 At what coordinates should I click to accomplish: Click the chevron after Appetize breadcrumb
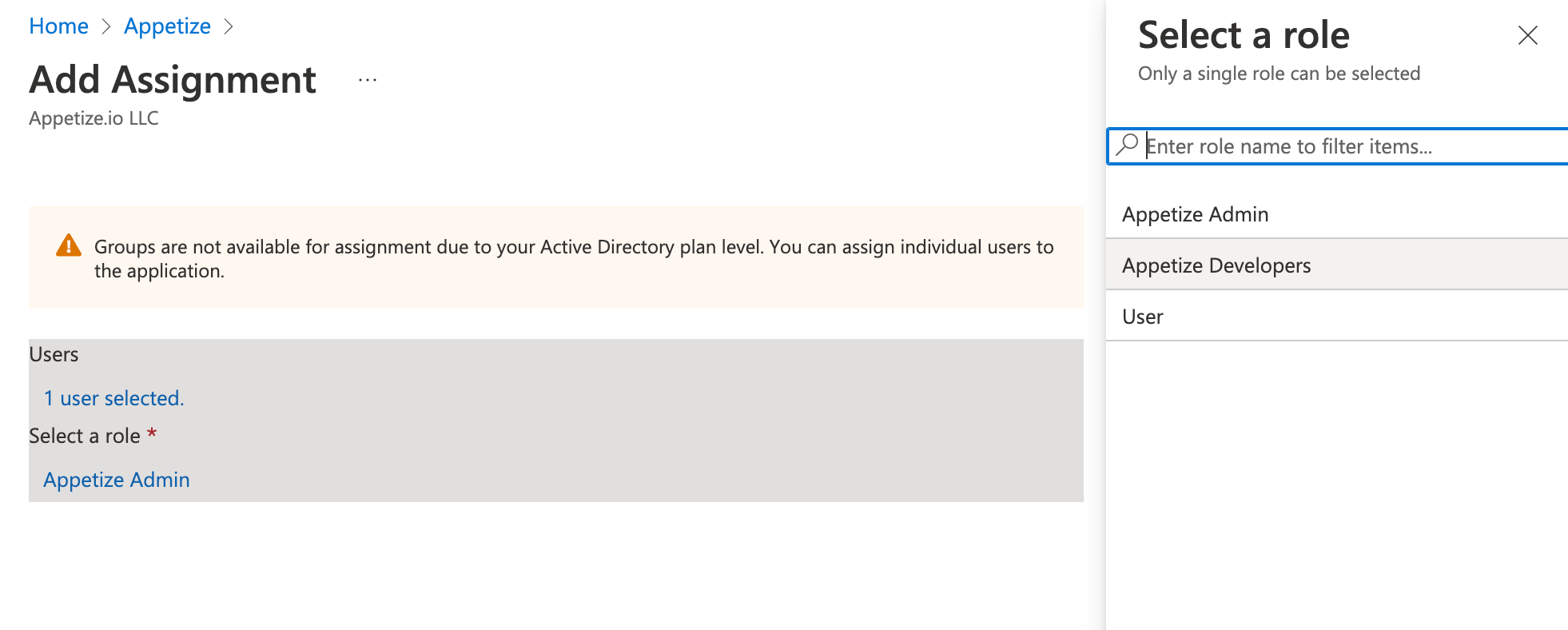pyautogui.click(x=229, y=26)
